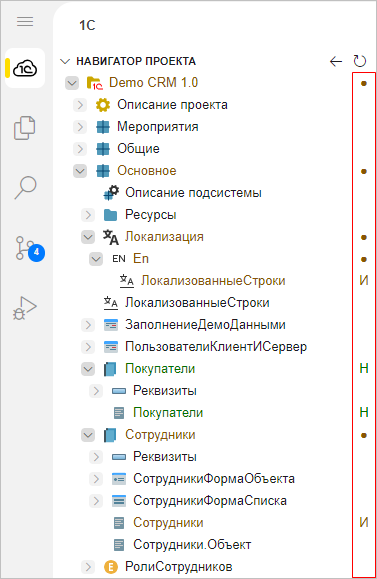This screenshot has height=579, width=377.
Task: Click the Покупатели catalog icon
Action: tap(110, 369)
